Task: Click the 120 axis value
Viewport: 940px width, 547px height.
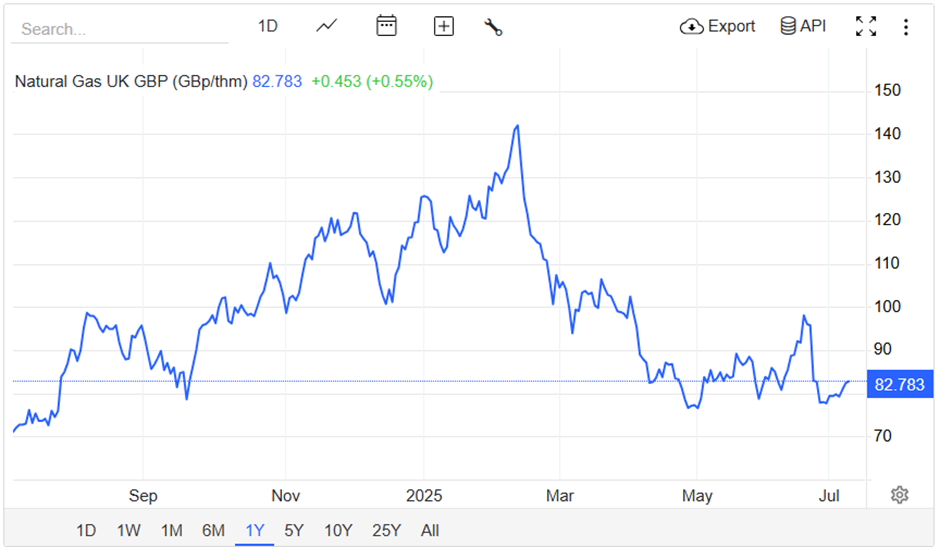Action: coord(887,220)
